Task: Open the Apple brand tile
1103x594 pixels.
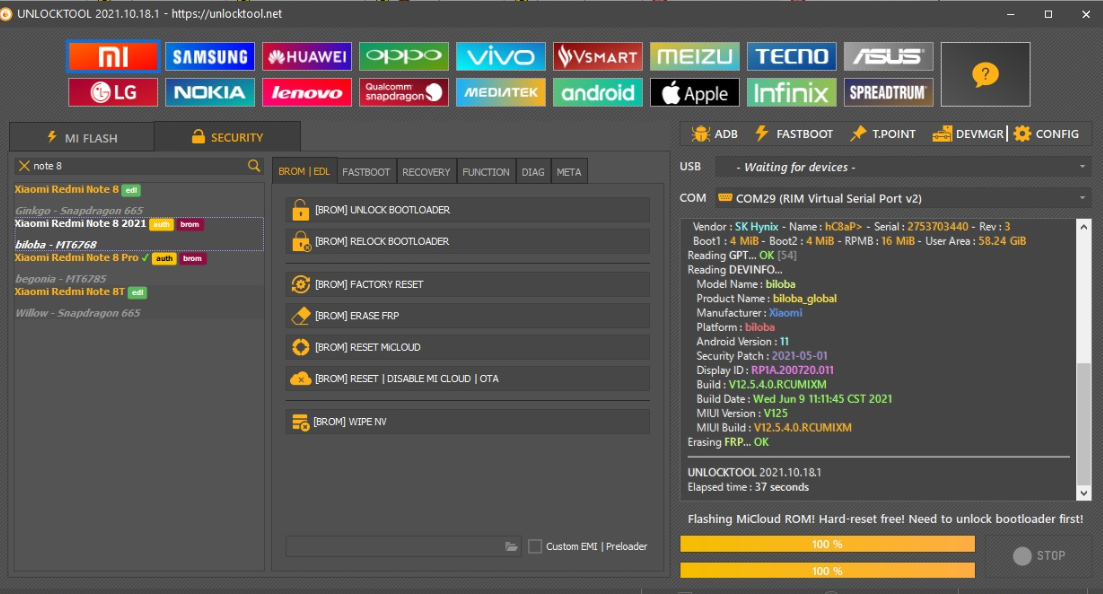Action: 695,92
